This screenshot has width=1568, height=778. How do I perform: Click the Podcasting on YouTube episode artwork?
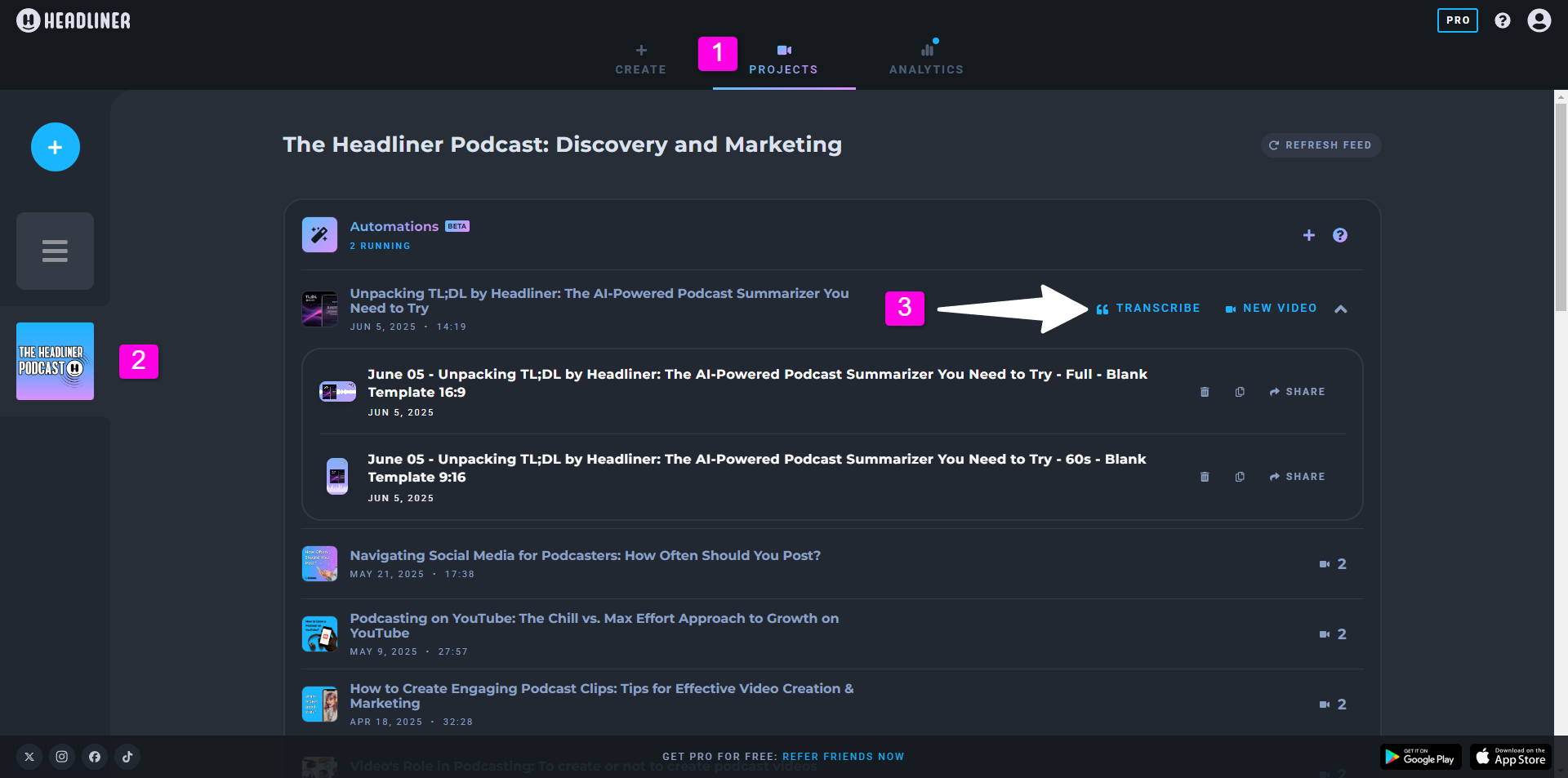(319, 634)
